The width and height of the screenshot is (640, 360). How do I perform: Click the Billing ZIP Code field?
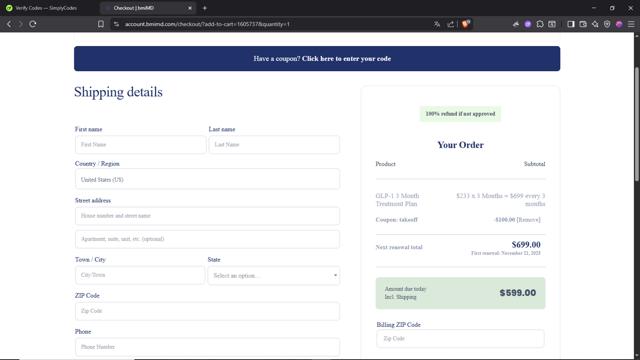[x=460, y=339]
